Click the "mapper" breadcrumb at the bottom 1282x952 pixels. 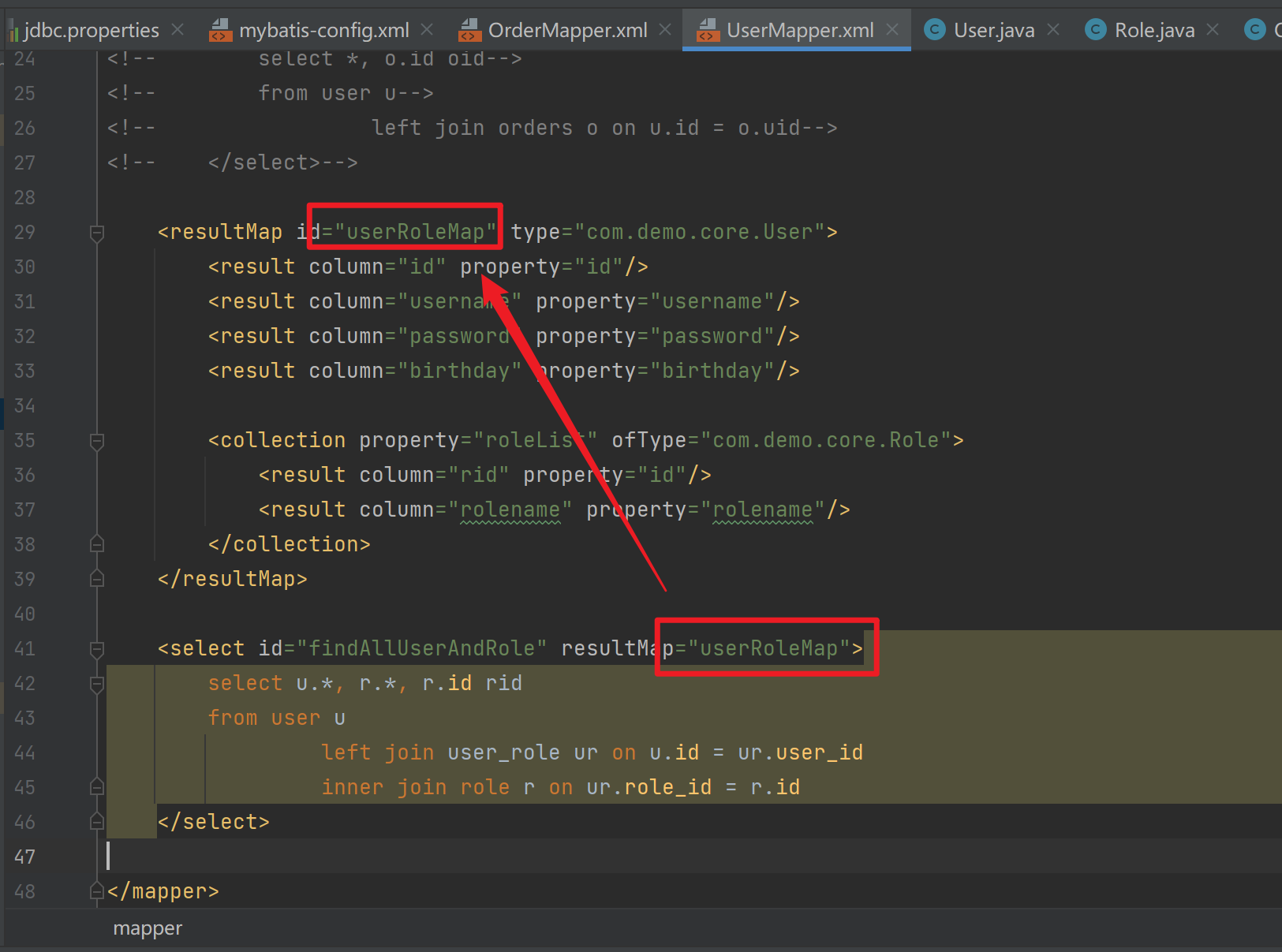(148, 928)
